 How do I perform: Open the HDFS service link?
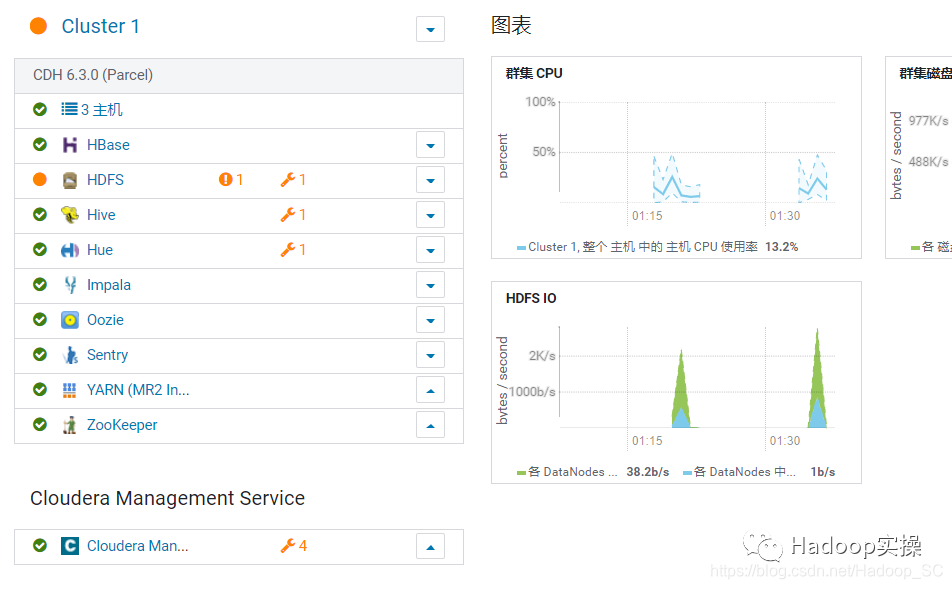(105, 180)
